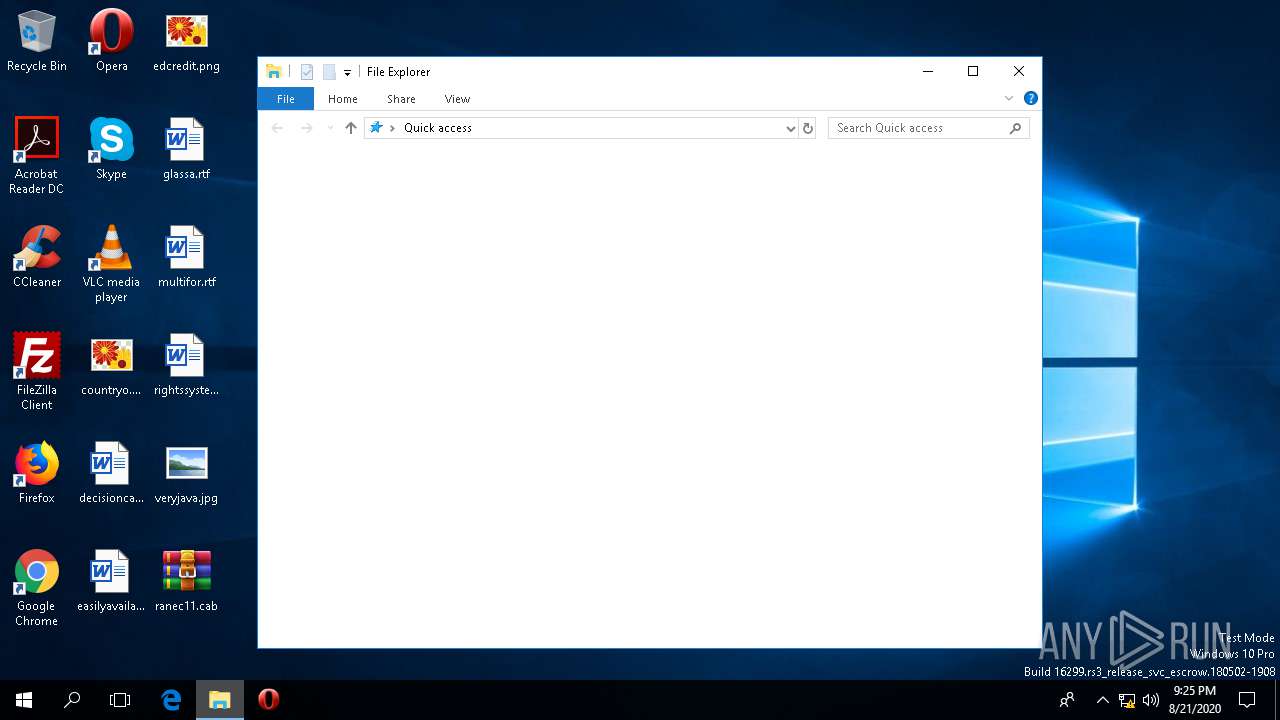The image size is (1280, 720).
Task: Open the Windows Start menu
Action: point(24,700)
